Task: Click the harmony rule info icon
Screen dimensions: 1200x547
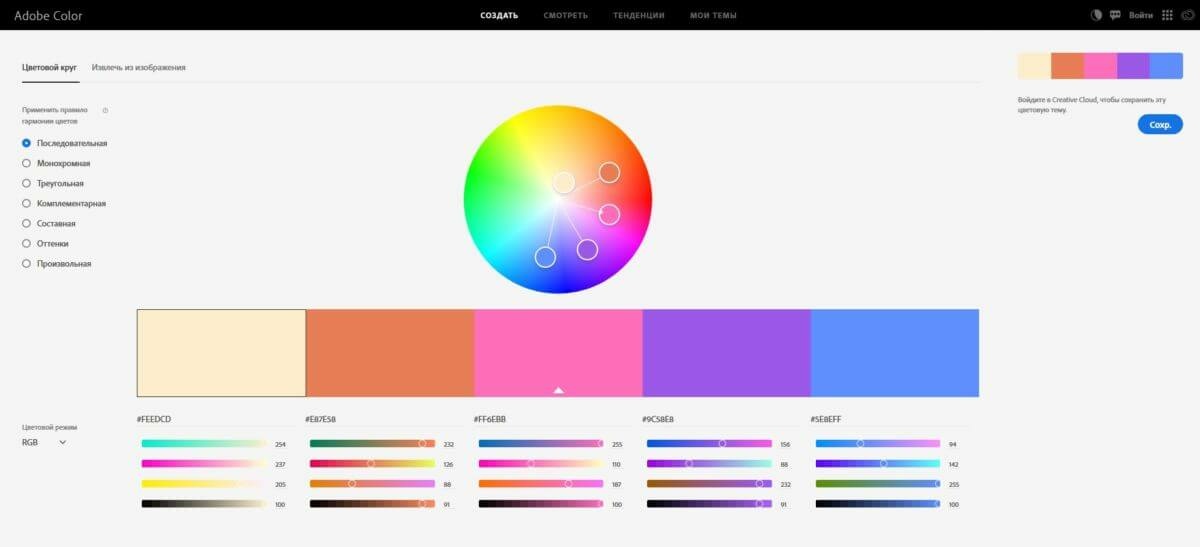Action: pos(105,110)
